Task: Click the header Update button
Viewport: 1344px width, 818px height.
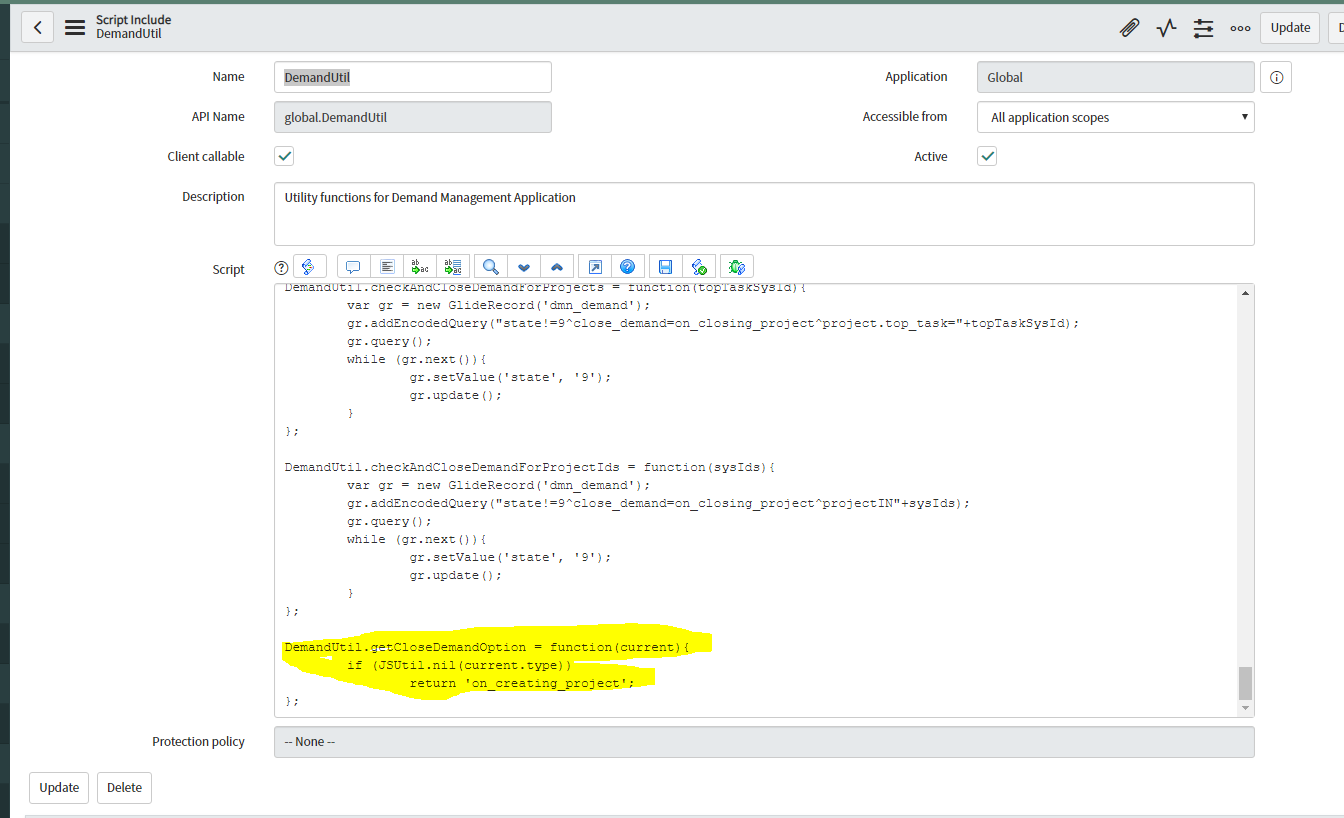Action: [x=1290, y=28]
